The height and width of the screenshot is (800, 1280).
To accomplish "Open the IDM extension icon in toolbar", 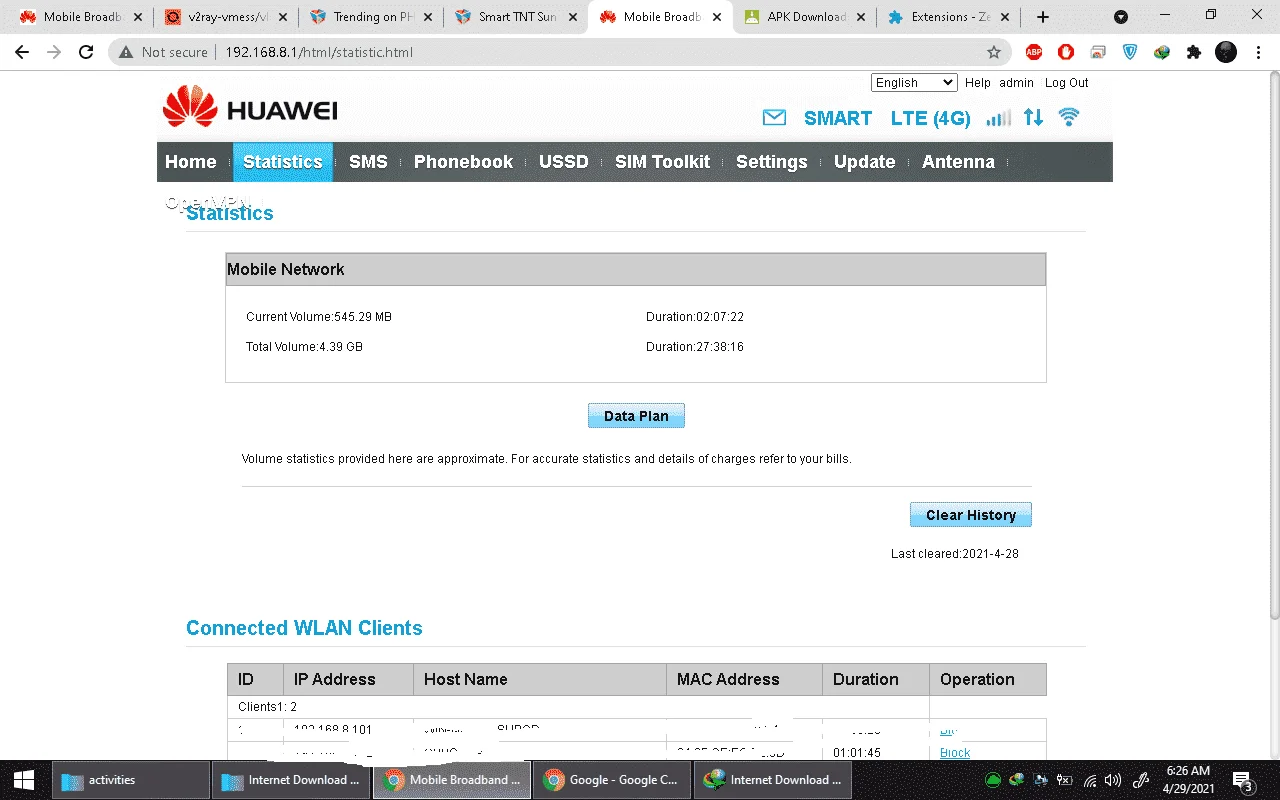I will pyautogui.click(x=1162, y=52).
